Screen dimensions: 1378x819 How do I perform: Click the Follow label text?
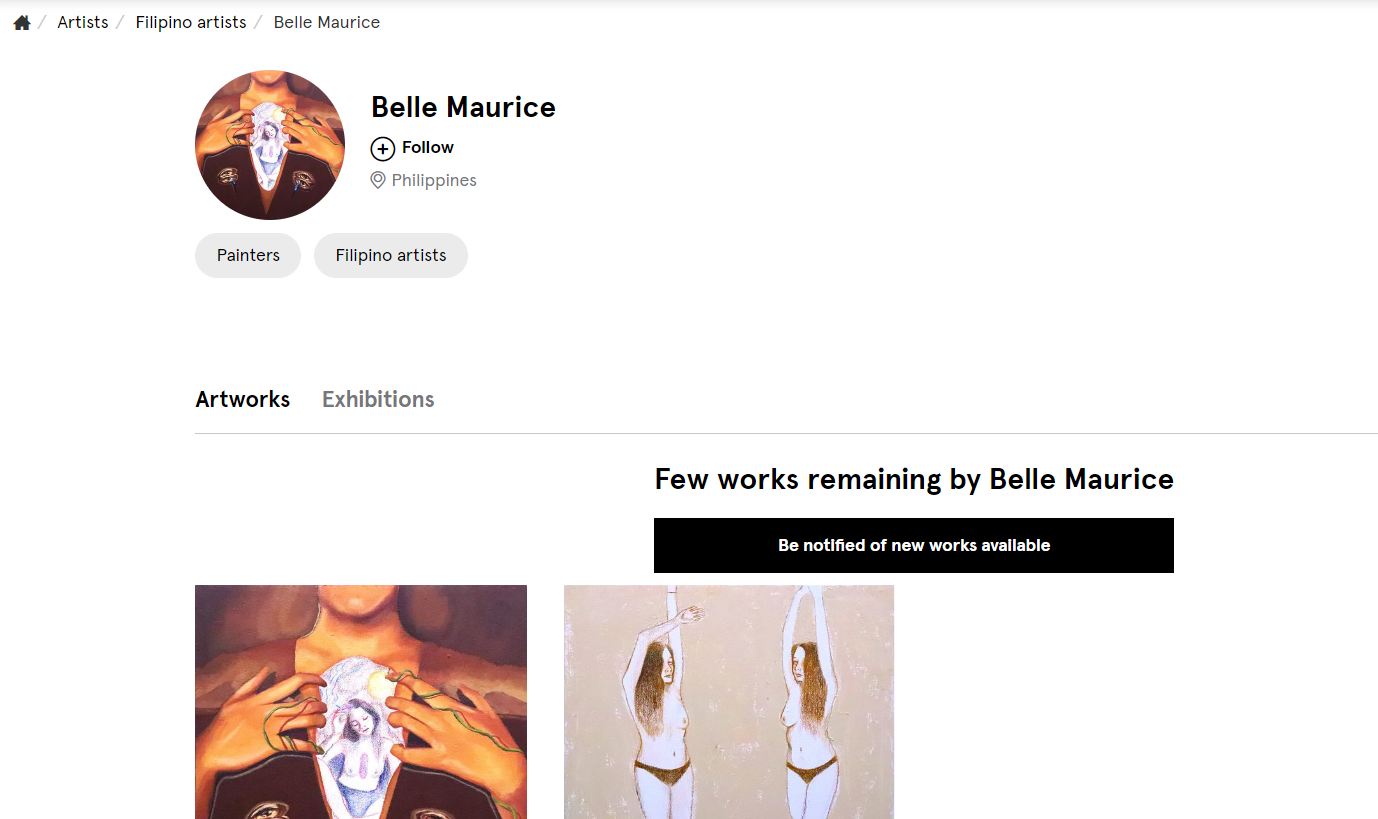tap(426, 147)
